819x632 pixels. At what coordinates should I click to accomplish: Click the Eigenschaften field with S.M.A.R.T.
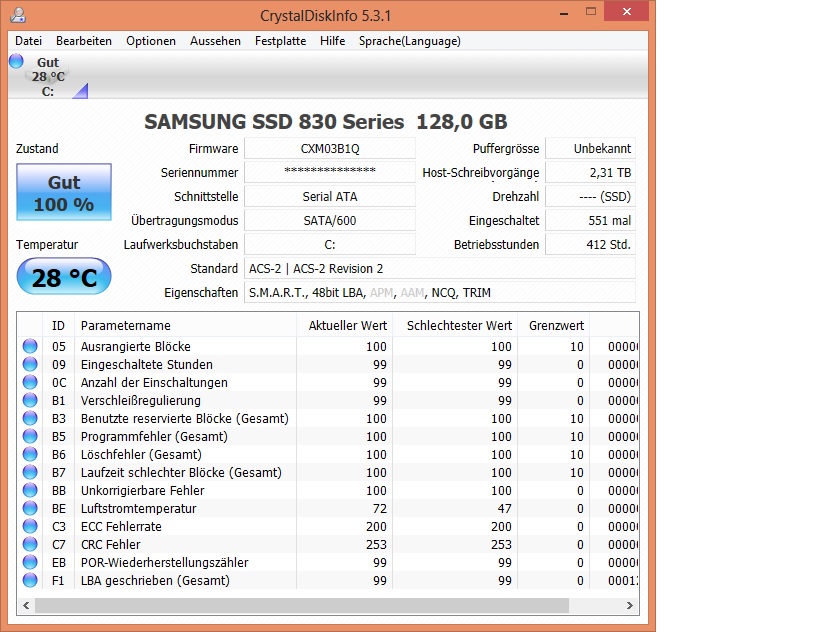click(440, 293)
